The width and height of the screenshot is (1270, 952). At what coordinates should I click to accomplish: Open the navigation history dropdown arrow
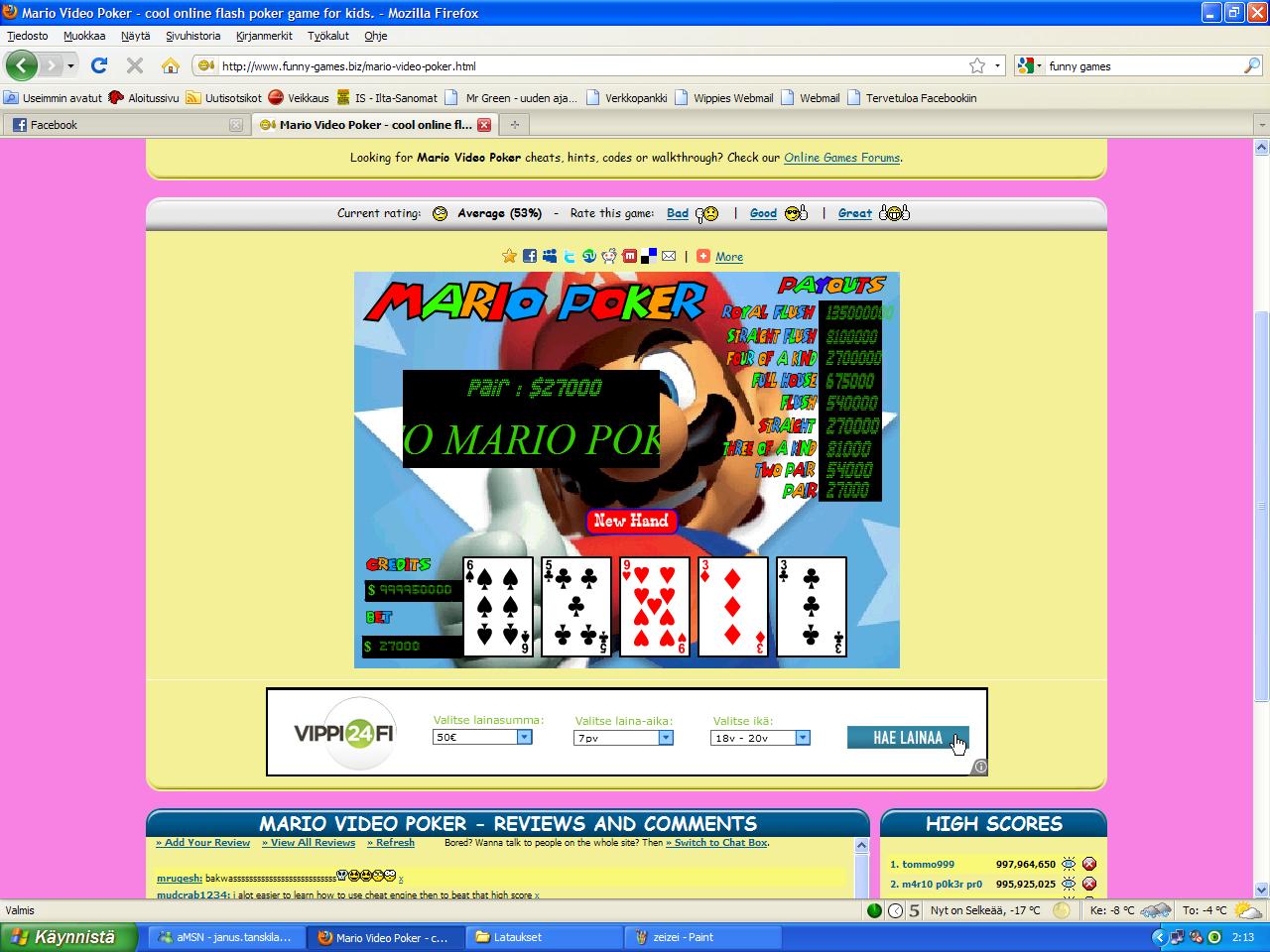coord(70,65)
